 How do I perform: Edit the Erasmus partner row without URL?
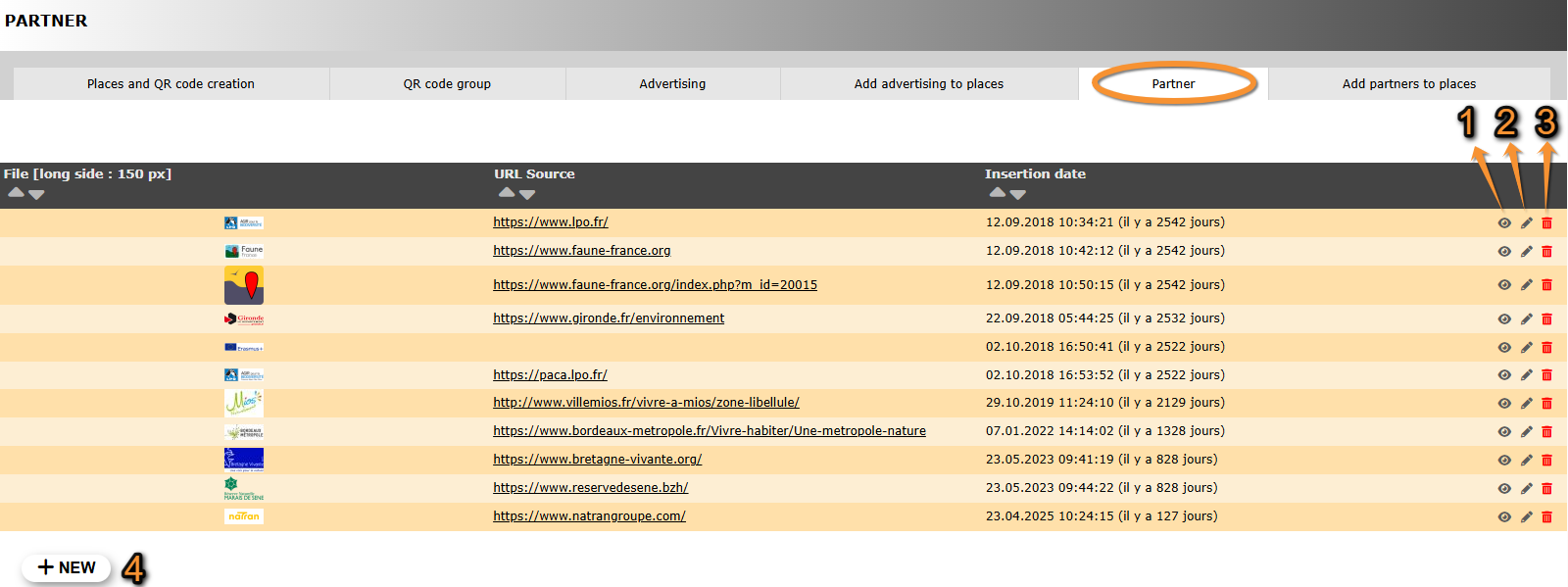click(x=1526, y=348)
